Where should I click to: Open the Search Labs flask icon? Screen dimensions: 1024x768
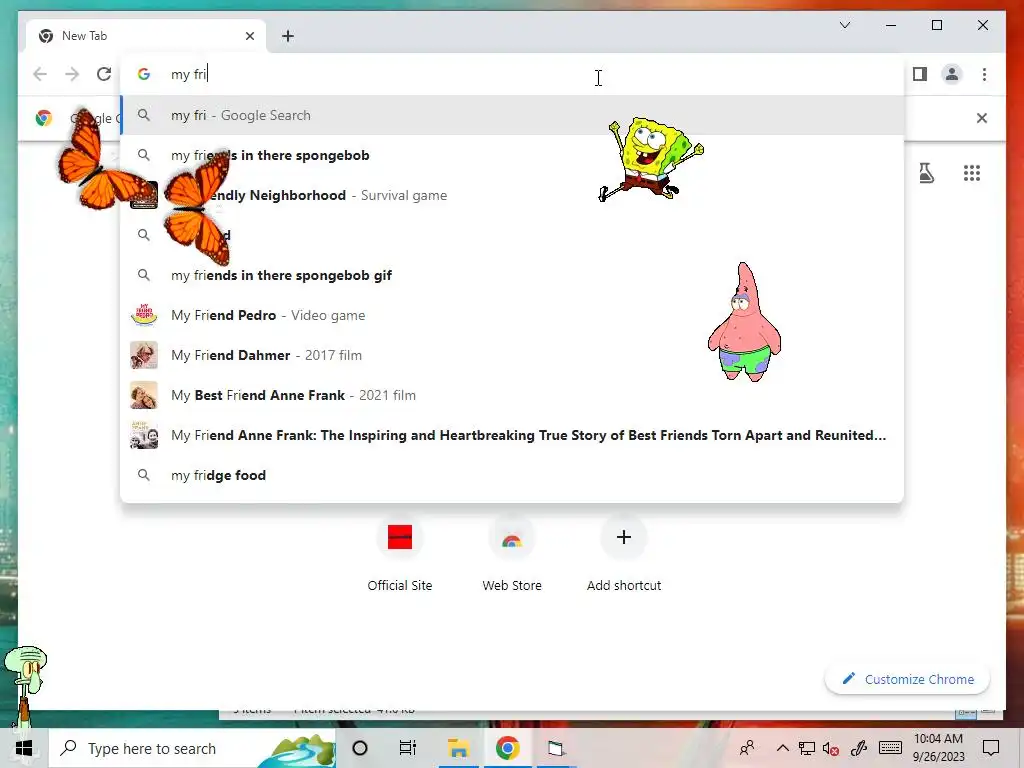point(926,173)
